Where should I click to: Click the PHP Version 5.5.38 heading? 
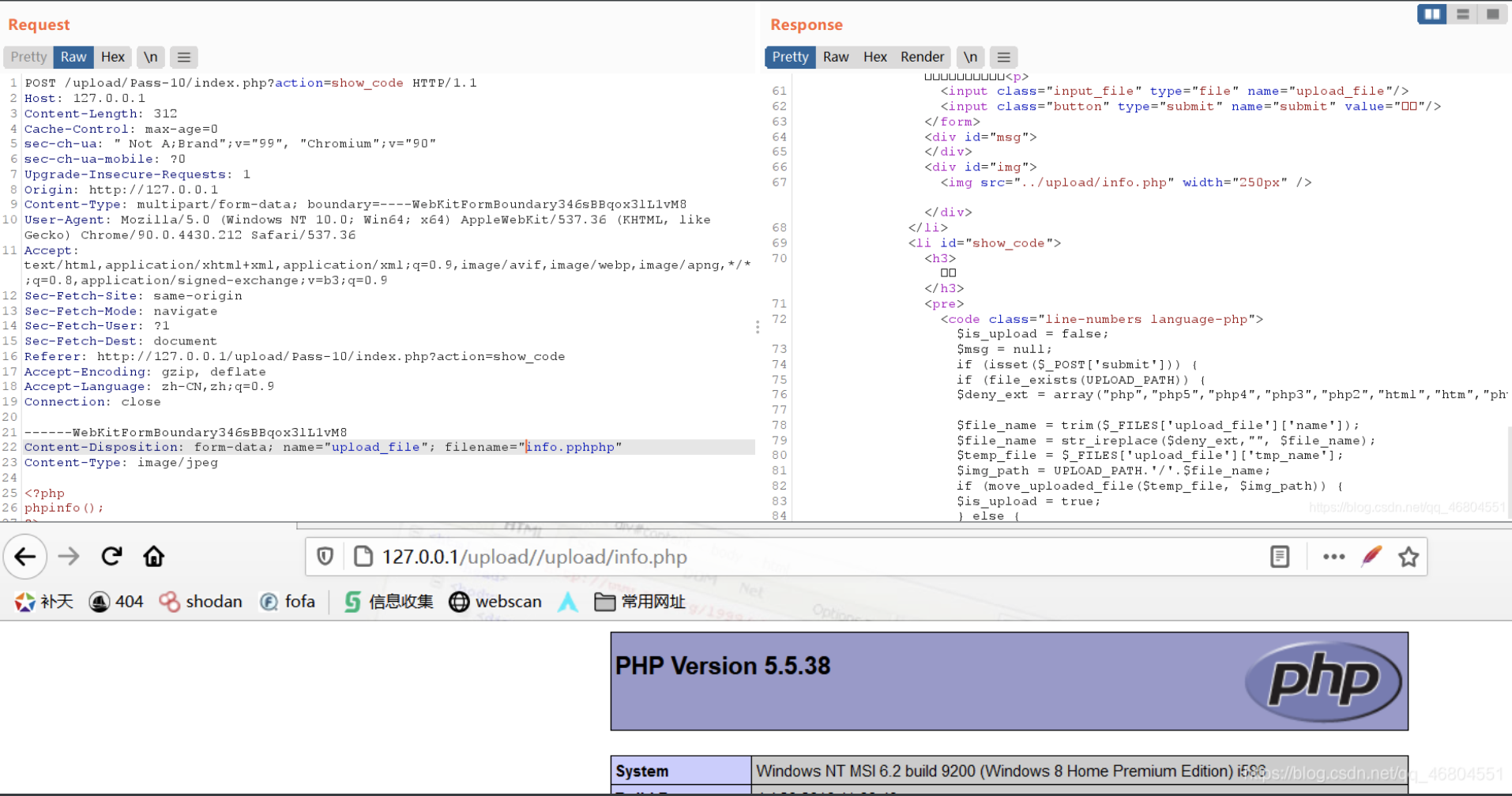pyautogui.click(x=723, y=666)
